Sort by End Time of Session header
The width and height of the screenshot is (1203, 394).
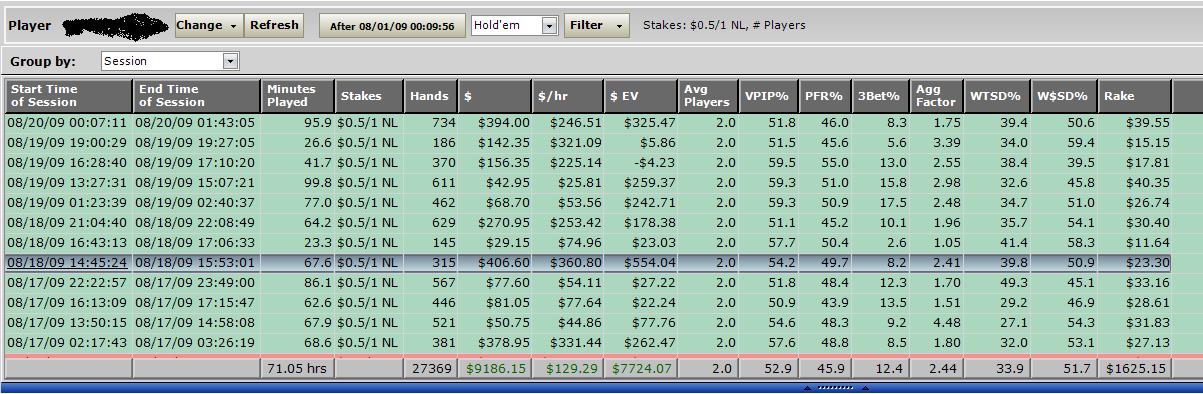click(196, 96)
